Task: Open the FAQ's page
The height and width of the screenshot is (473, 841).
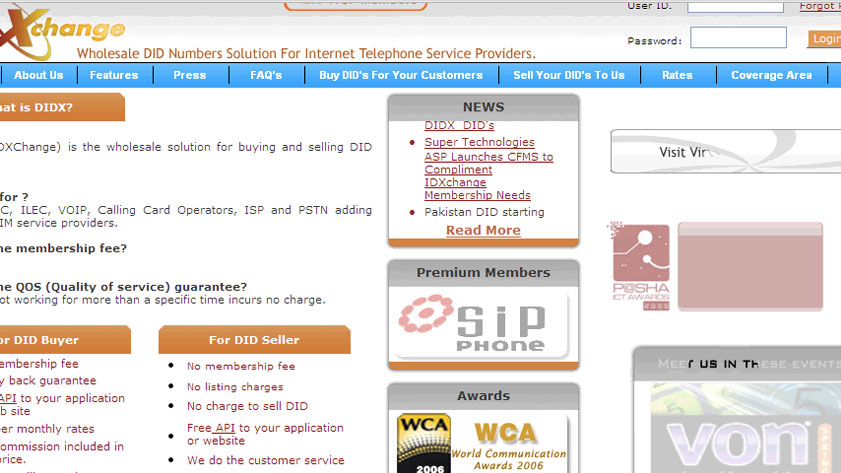Action: click(266, 75)
